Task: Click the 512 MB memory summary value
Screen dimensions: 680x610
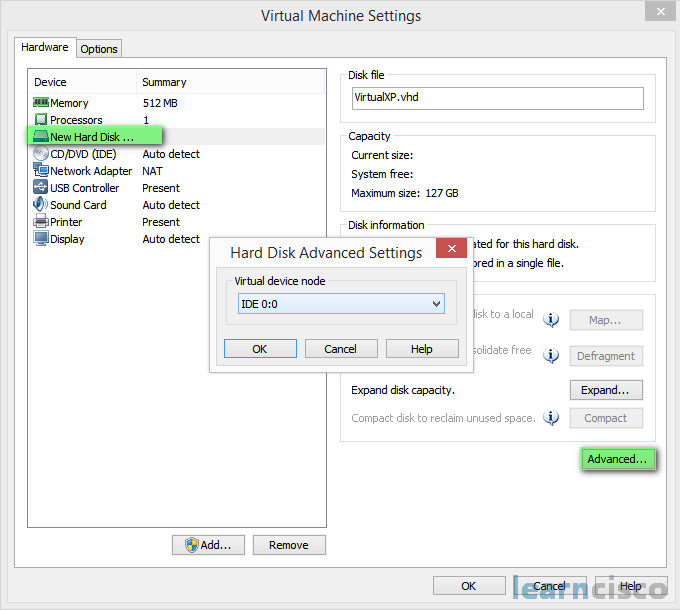Action: 160,103
